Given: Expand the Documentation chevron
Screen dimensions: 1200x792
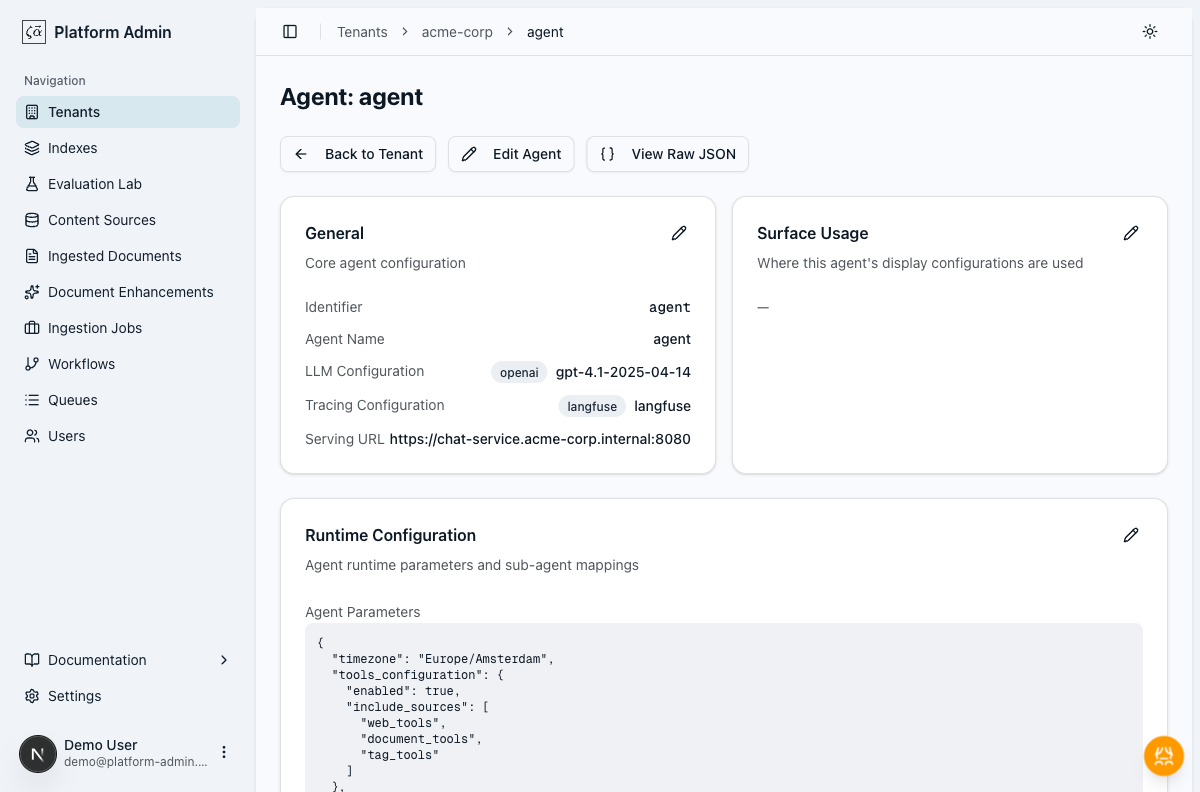Looking at the screenshot, I should (x=224, y=660).
